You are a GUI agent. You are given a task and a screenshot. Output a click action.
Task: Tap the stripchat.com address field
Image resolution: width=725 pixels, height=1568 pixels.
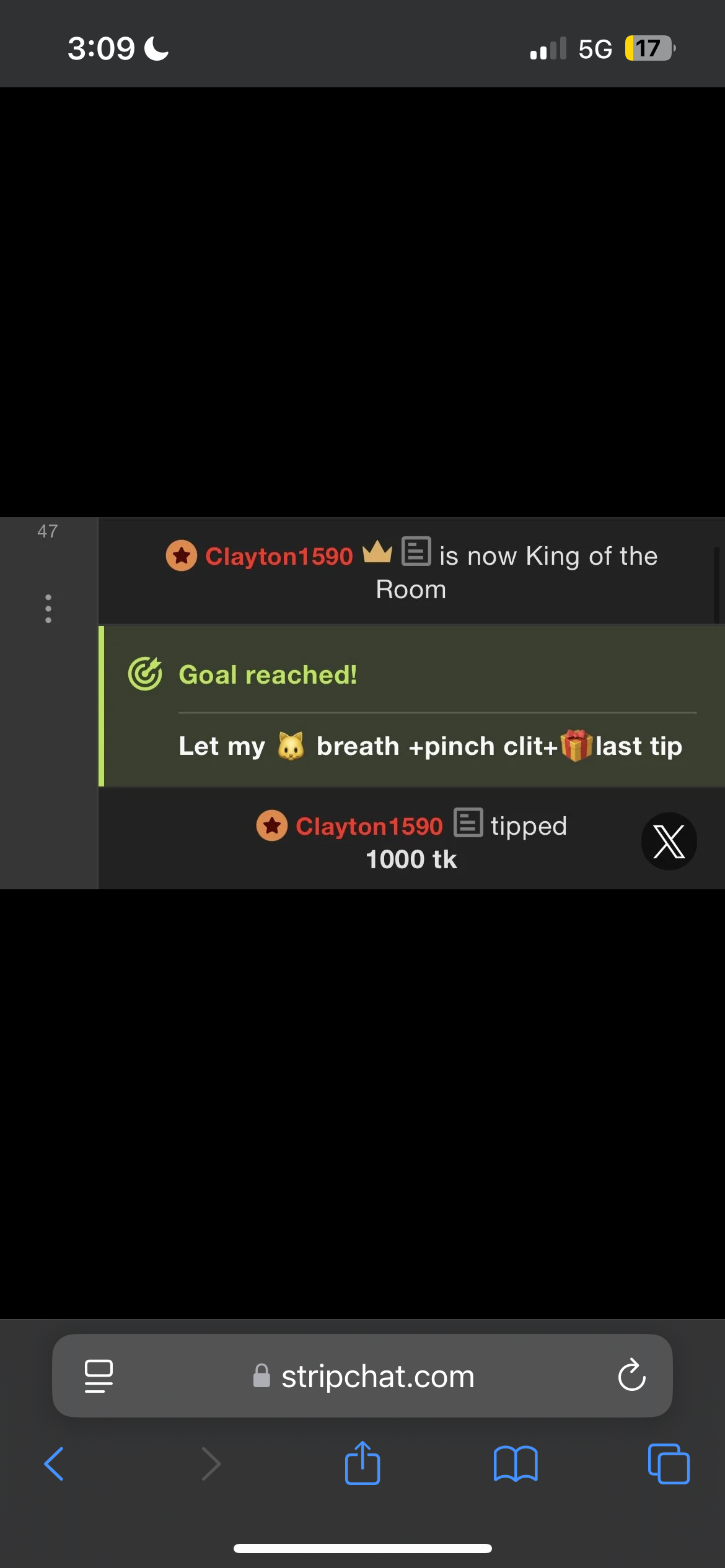(362, 1376)
